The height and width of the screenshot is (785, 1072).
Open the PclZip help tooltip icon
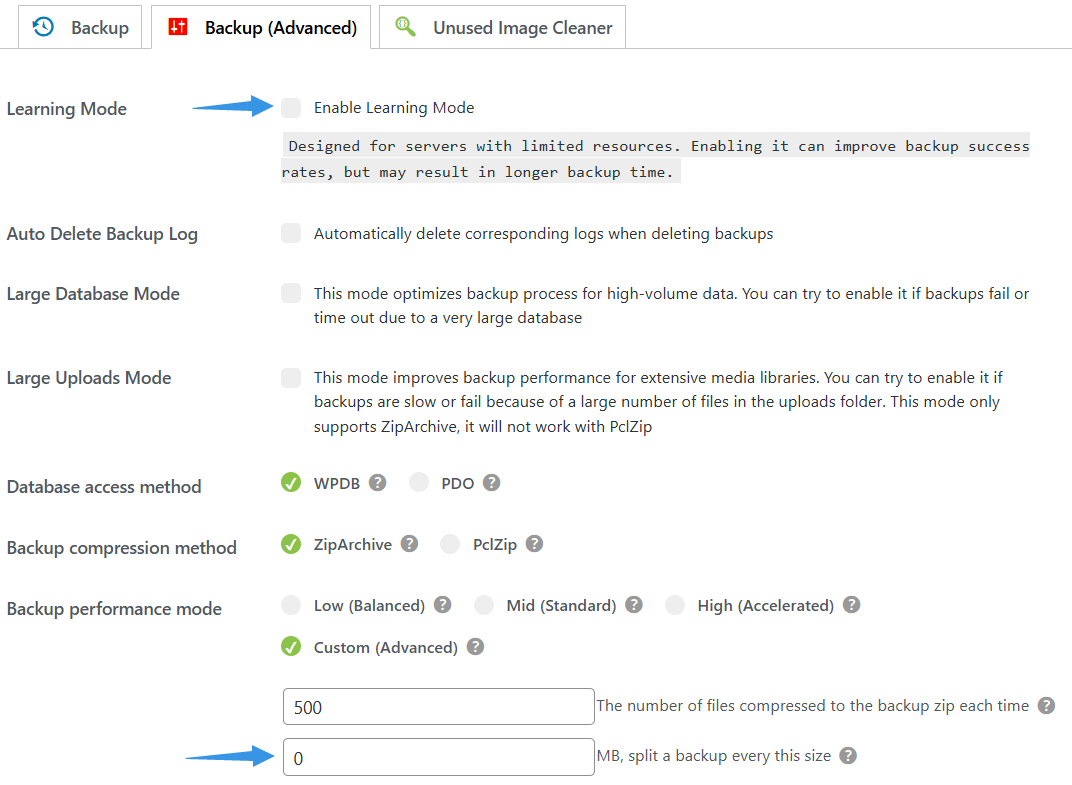pyautogui.click(x=535, y=544)
